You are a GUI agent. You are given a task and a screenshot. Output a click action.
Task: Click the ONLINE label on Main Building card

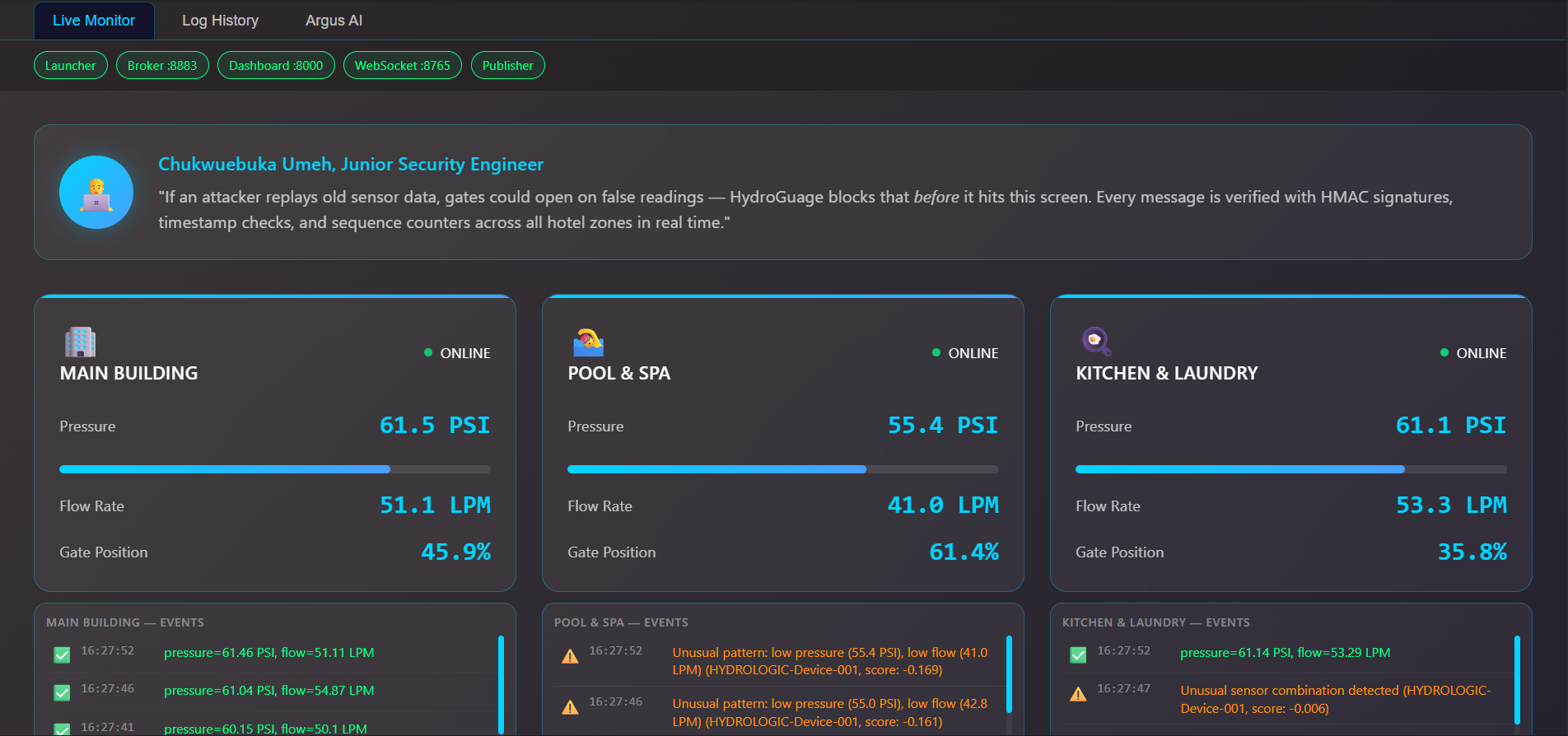[465, 353]
